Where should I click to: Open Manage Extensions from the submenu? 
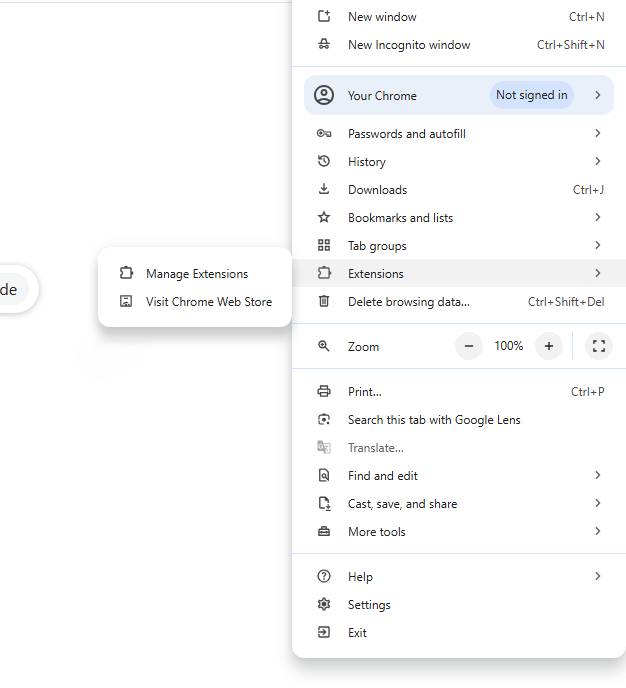click(x=195, y=273)
